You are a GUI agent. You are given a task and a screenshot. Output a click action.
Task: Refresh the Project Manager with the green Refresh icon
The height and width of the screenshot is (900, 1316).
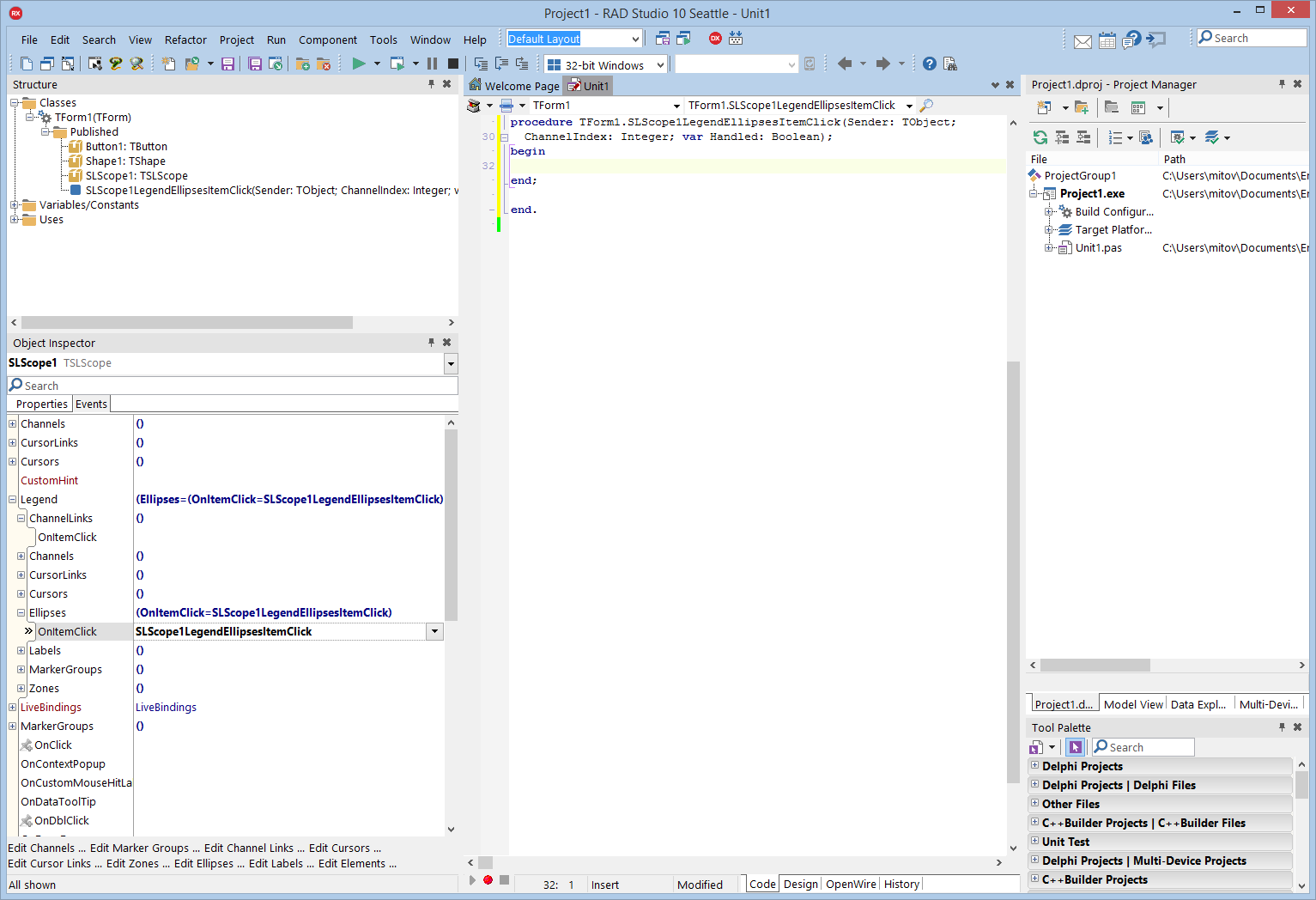pyautogui.click(x=1040, y=137)
